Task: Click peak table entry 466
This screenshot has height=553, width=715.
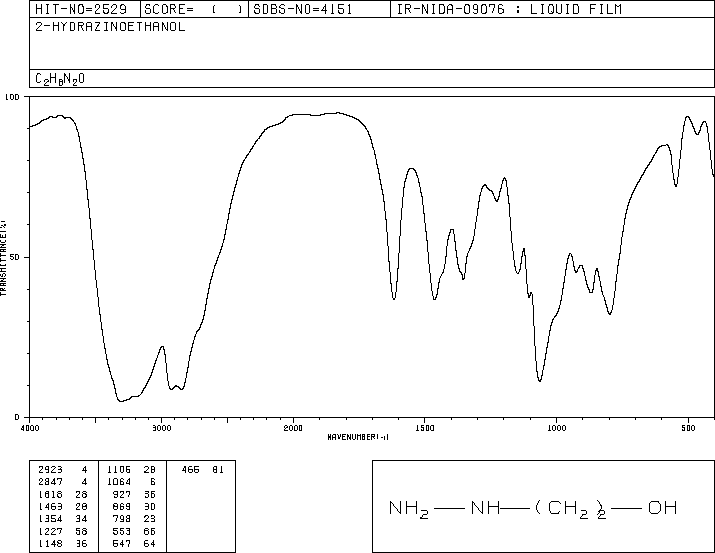Action: 191,470
